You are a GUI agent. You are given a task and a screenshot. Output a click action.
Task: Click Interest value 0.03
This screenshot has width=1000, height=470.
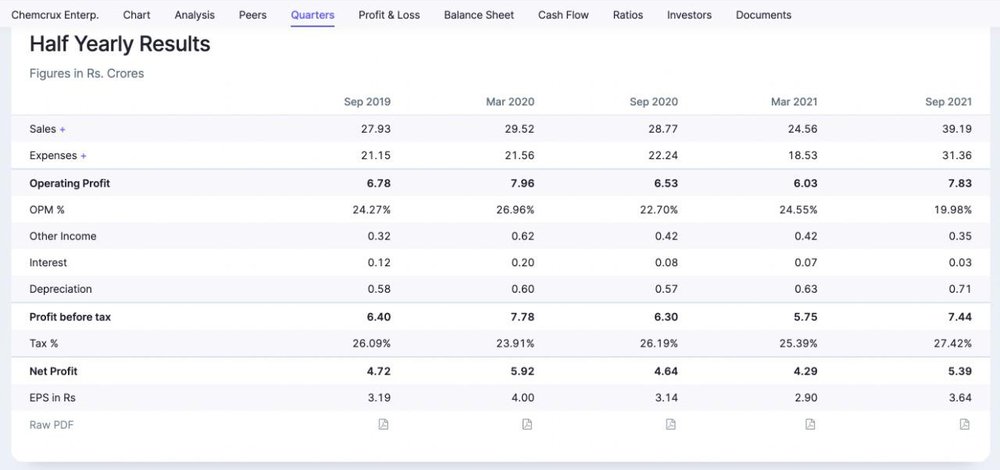pyautogui.click(x=960, y=263)
